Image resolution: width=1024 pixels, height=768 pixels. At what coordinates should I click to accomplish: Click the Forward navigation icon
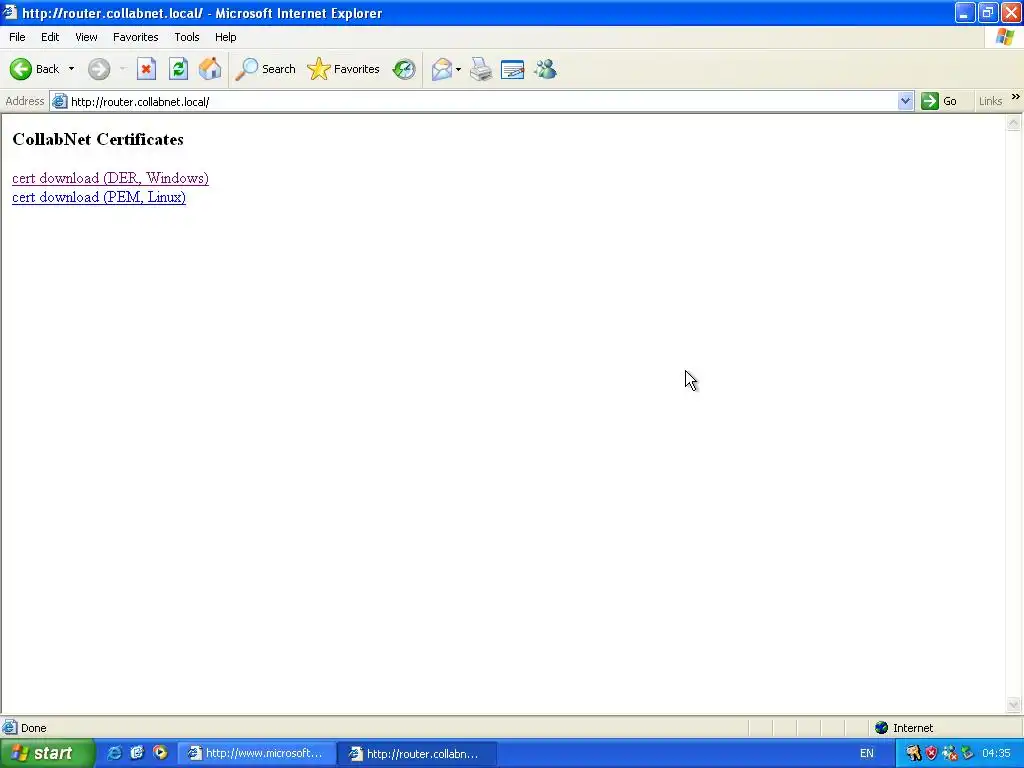[x=99, y=69]
